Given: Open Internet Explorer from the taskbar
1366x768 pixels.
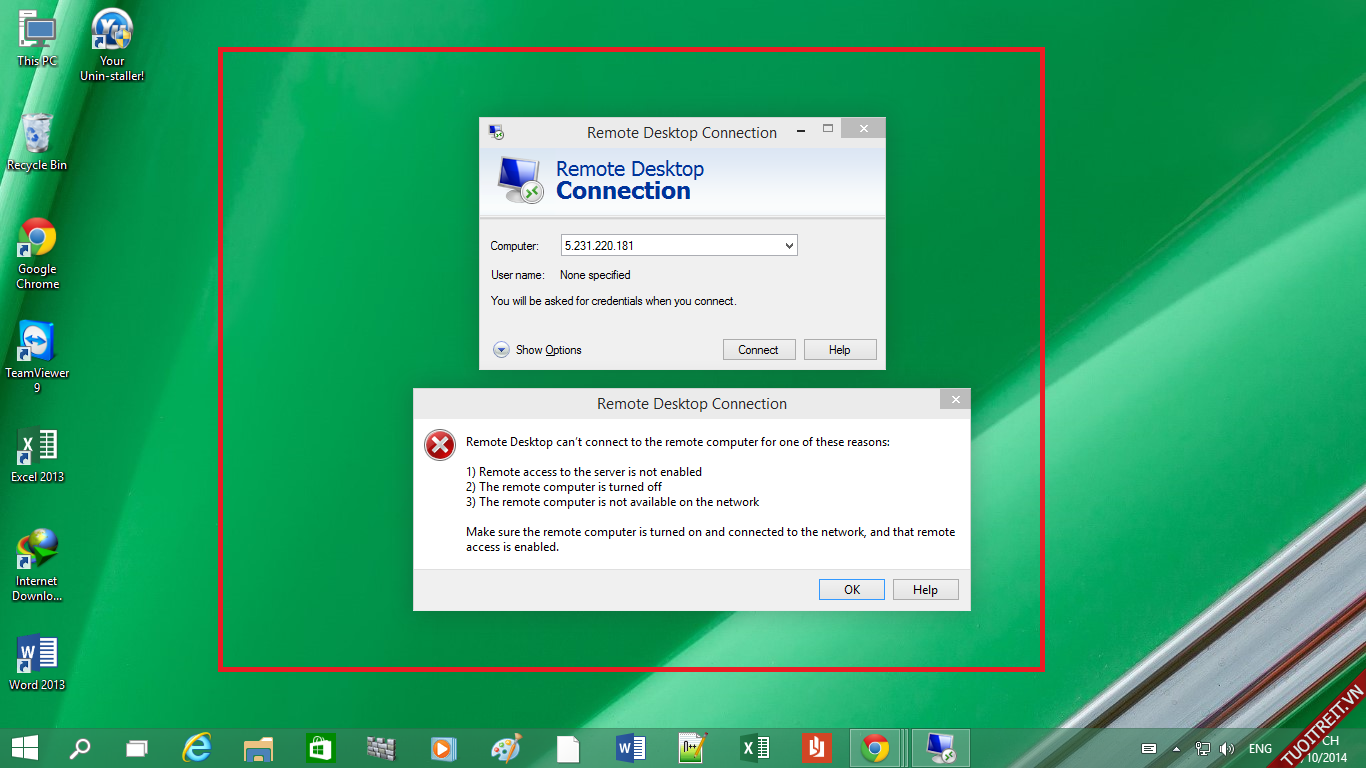Looking at the screenshot, I should coord(197,748).
